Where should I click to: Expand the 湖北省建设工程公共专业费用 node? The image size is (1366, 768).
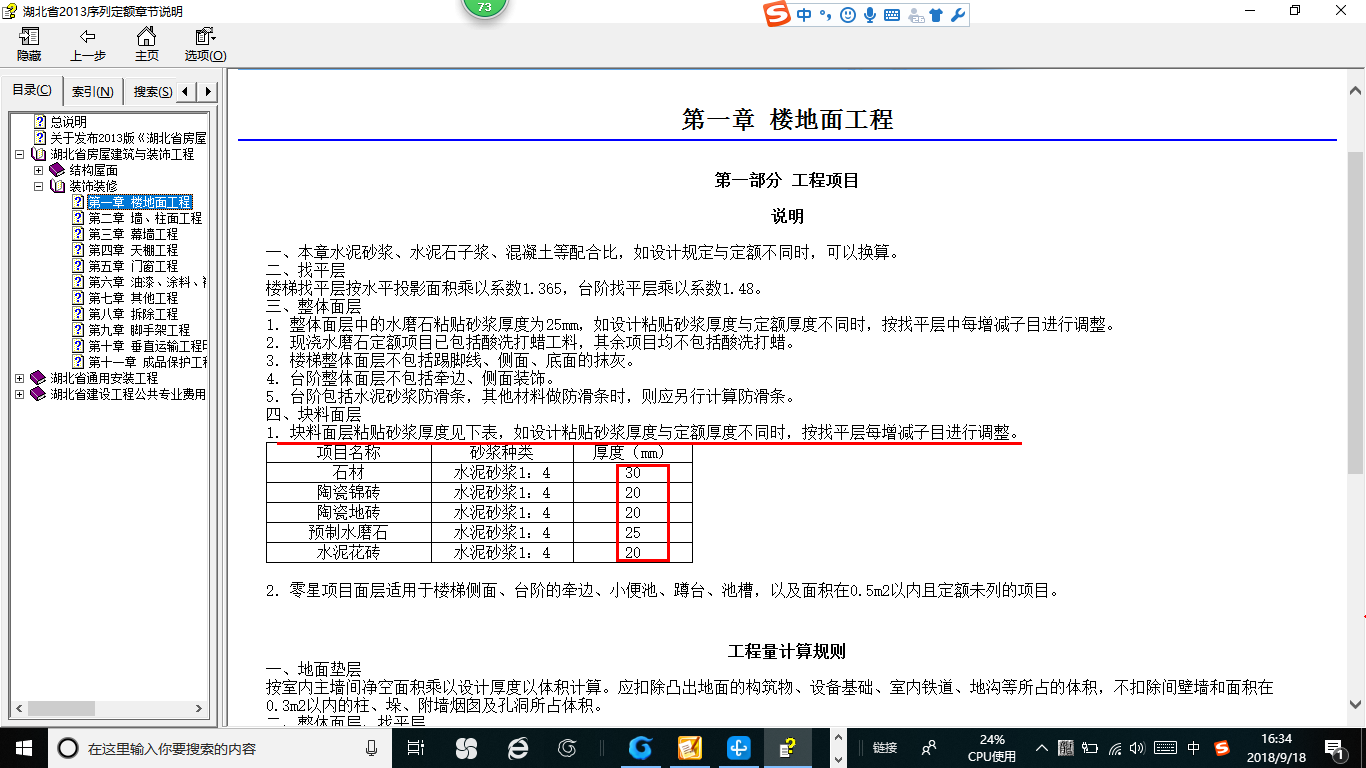click(21, 395)
